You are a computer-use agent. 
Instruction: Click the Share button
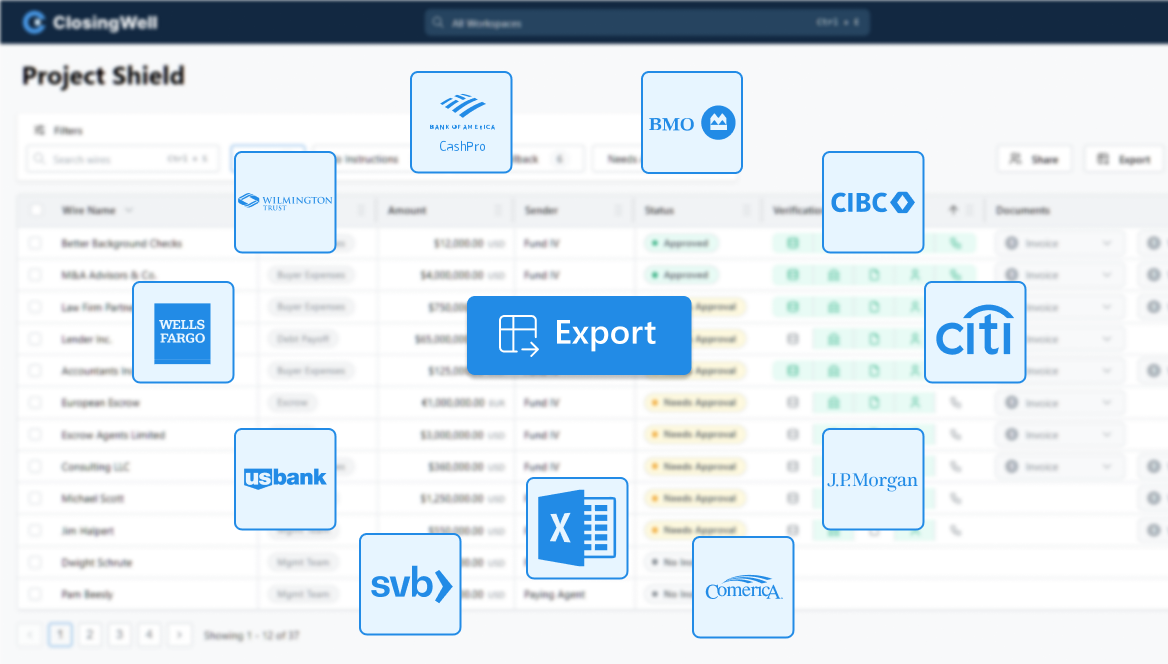1034,158
